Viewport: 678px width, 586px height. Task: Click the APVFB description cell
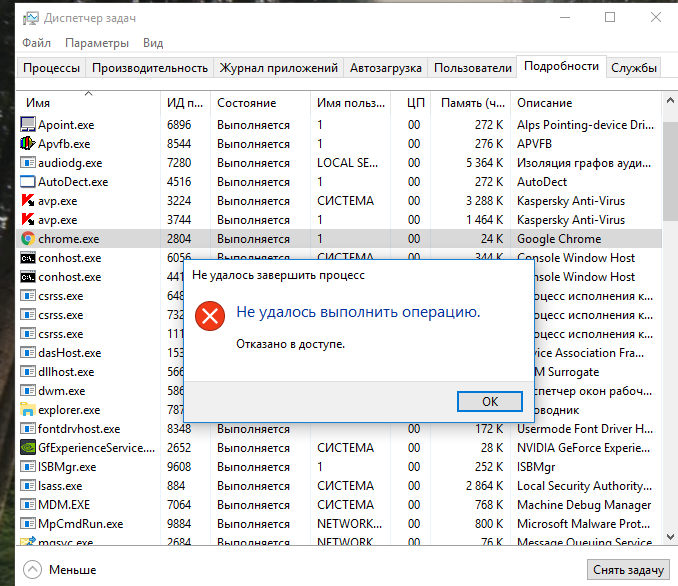(534, 144)
